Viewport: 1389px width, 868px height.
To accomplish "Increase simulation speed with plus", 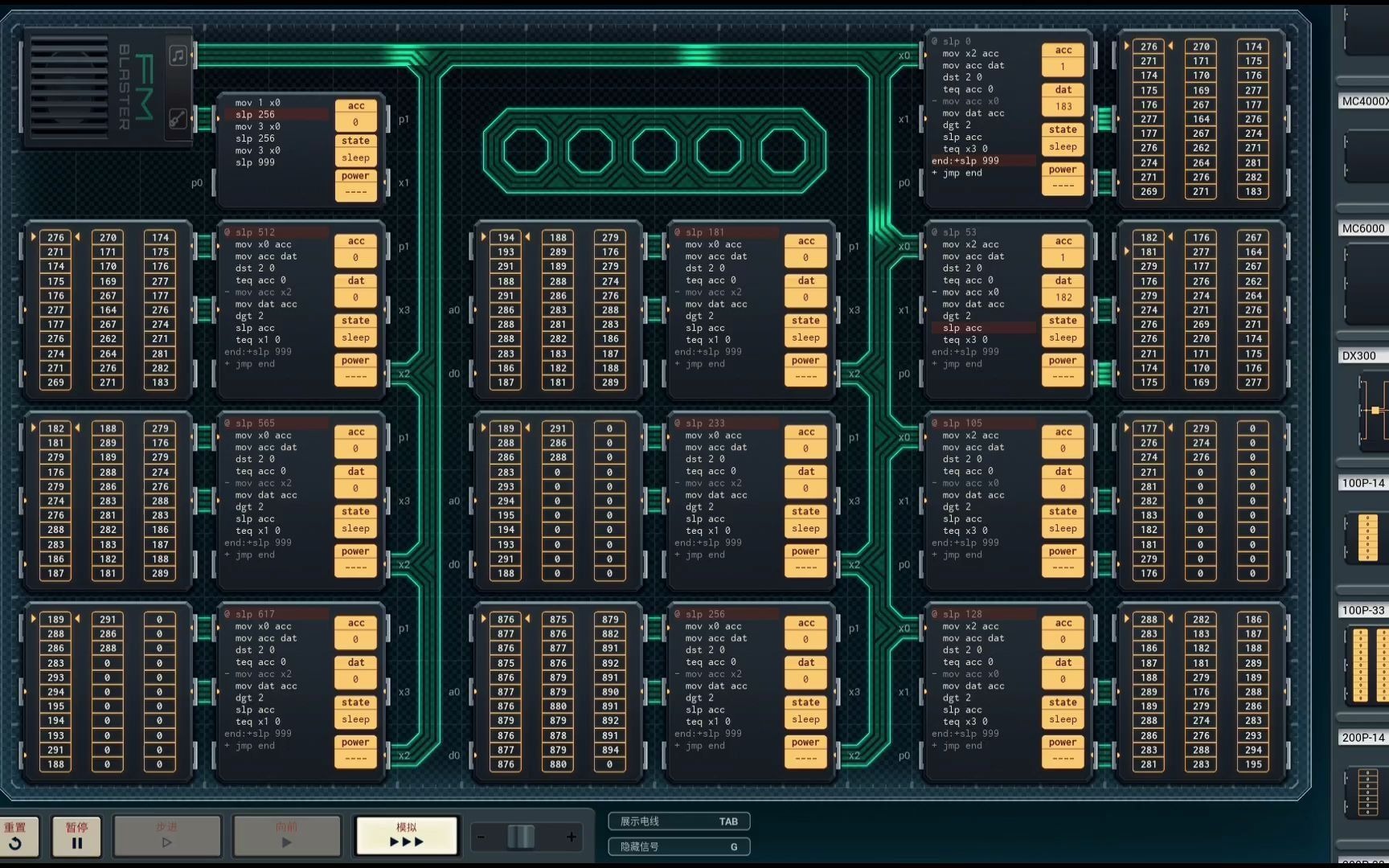I will [x=572, y=837].
